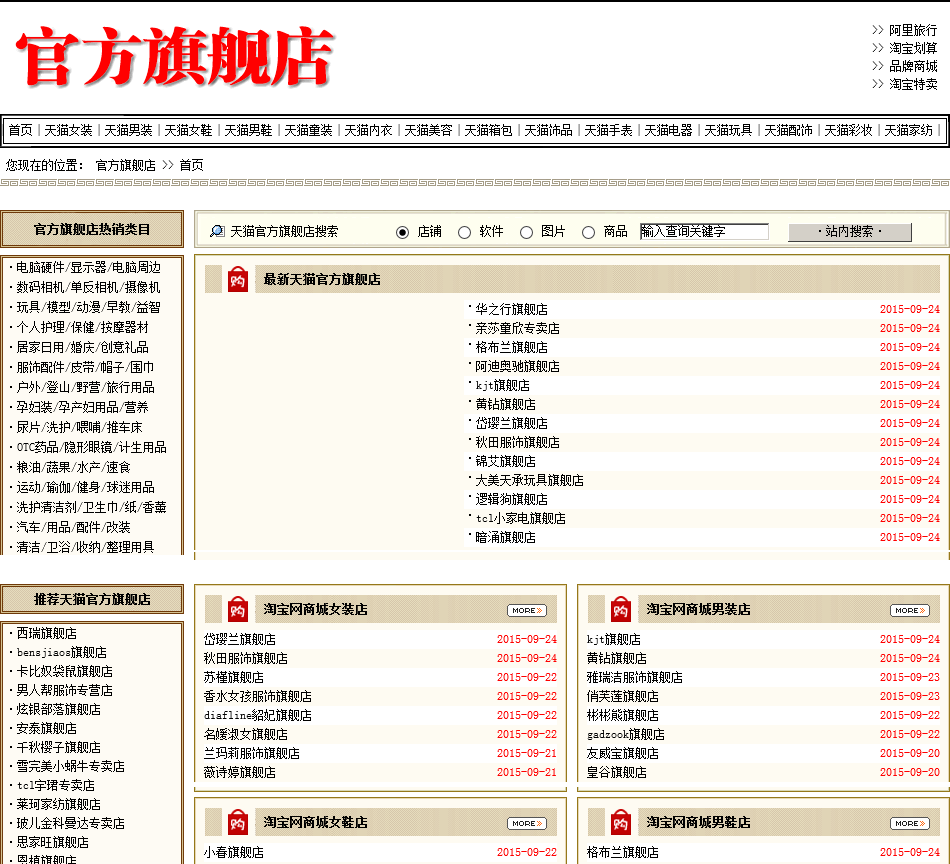Open 亲莎童欣专卖店 in latest stores list
This screenshot has height=864, width=950.
(517, 328)
